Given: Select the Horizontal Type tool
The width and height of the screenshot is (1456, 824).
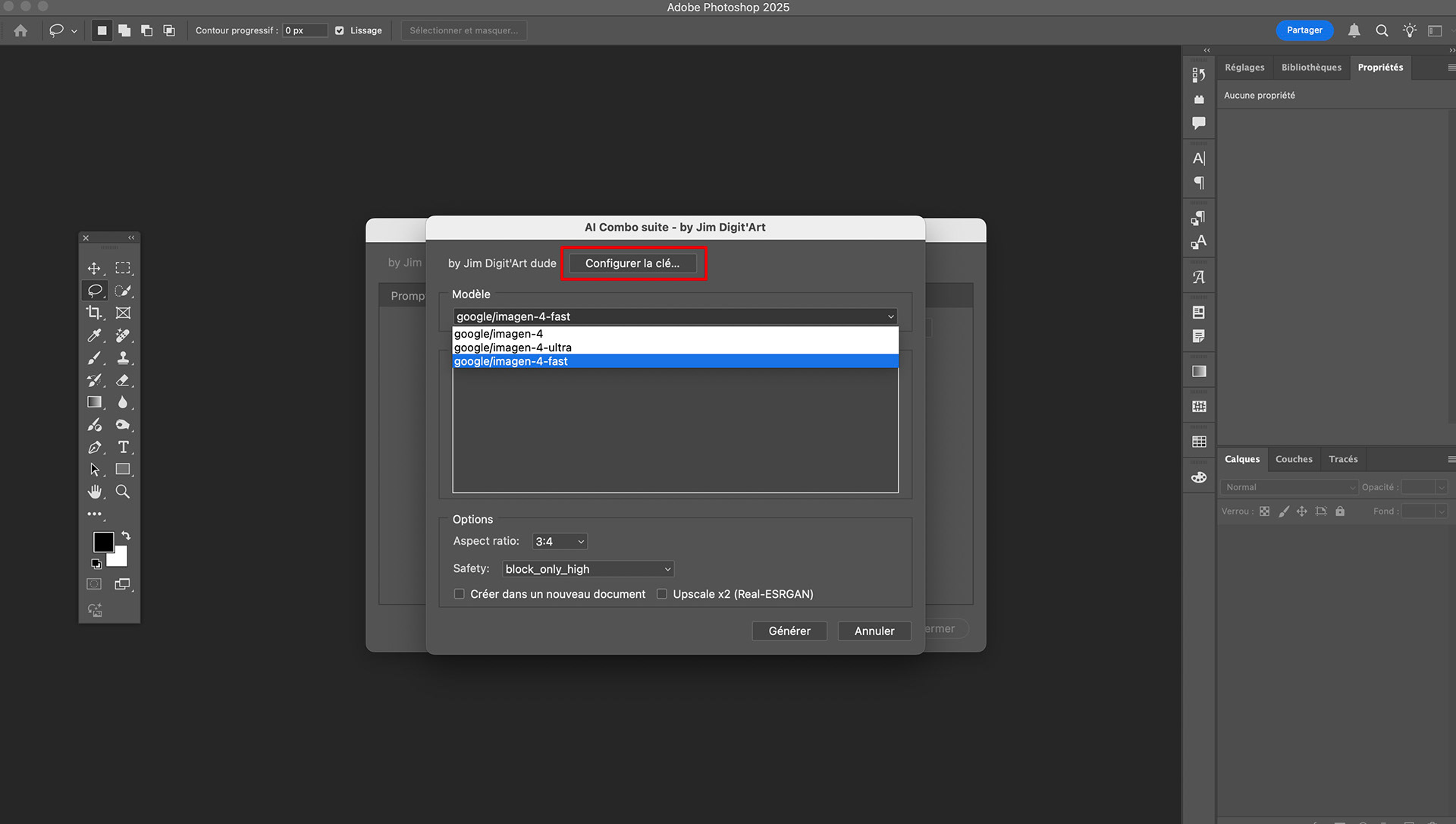Looking at the screenshot, I should click(x=123, y=448).
